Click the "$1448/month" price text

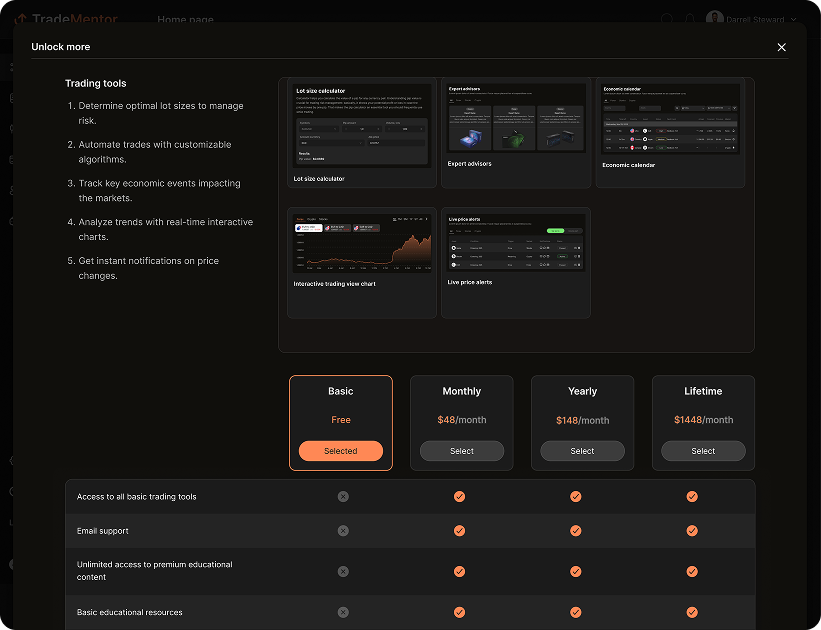coord(703,420)
